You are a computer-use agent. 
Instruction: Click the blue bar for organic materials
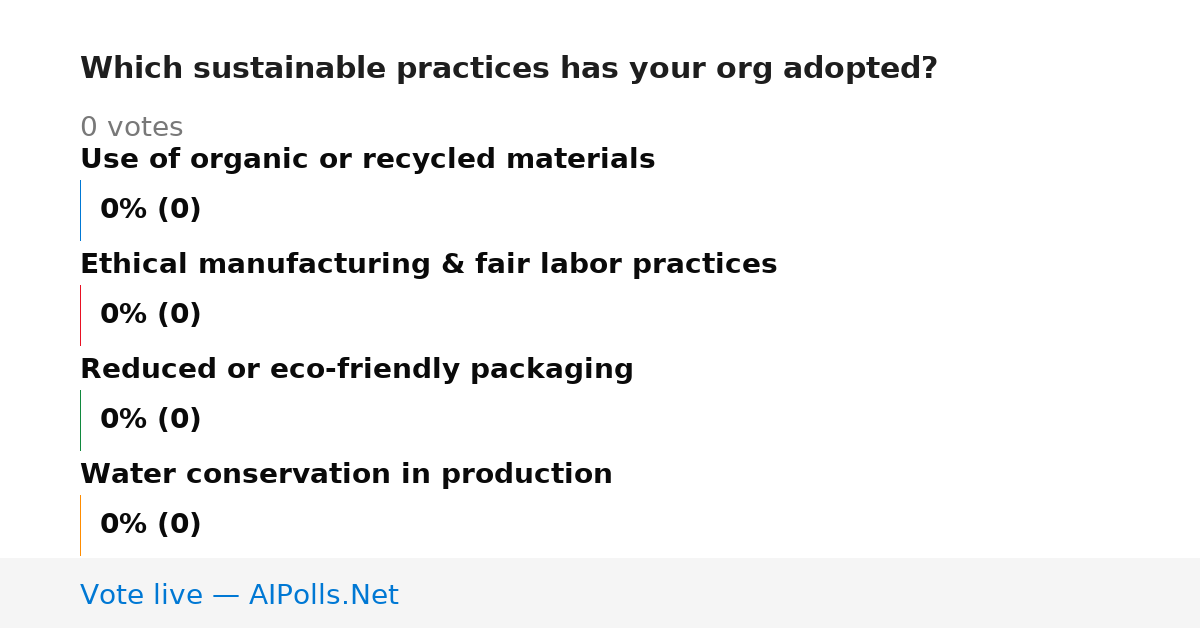[80, 210]
